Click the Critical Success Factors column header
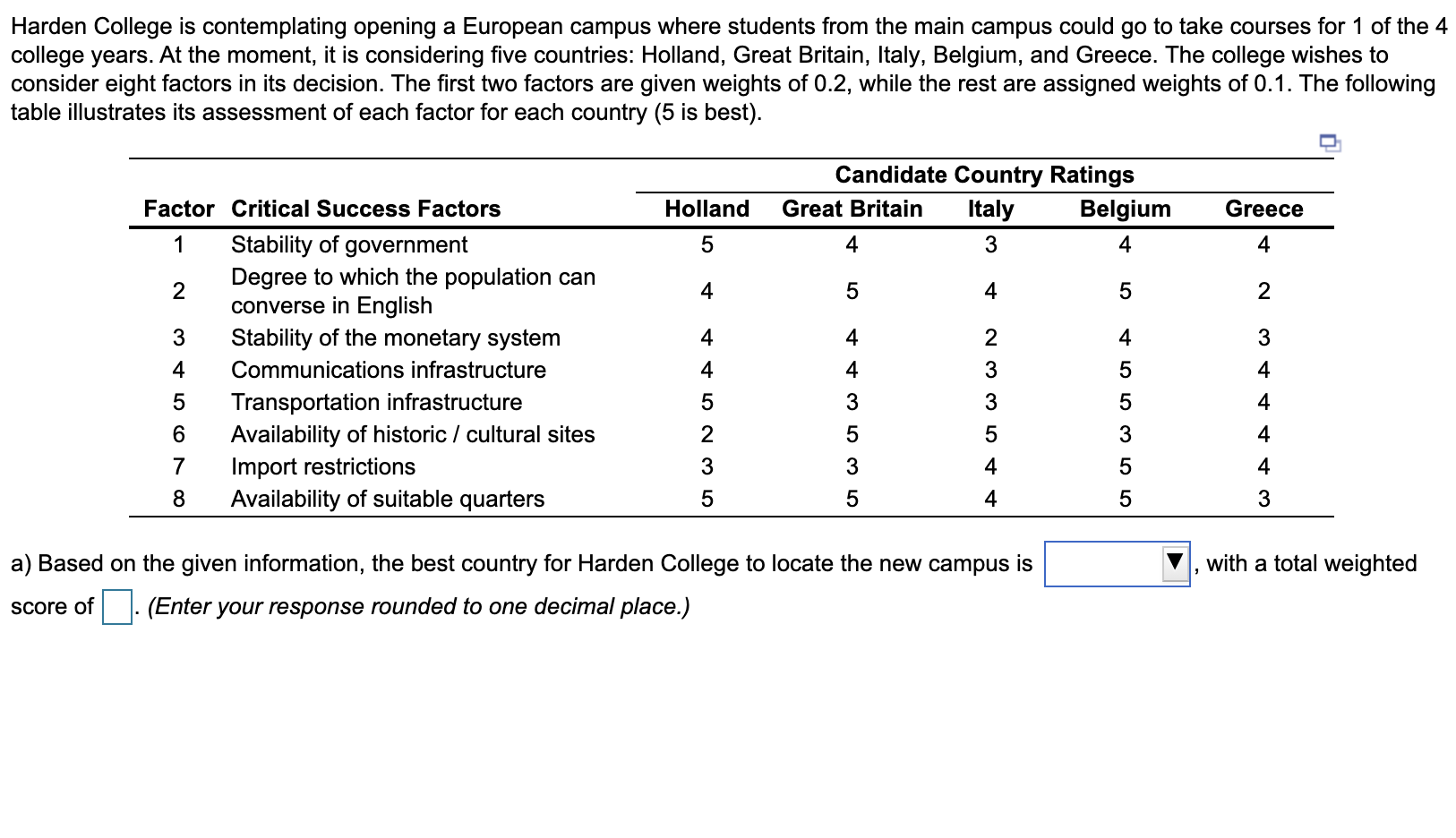This screenshot has height=838, width=1456. (365, 209)
